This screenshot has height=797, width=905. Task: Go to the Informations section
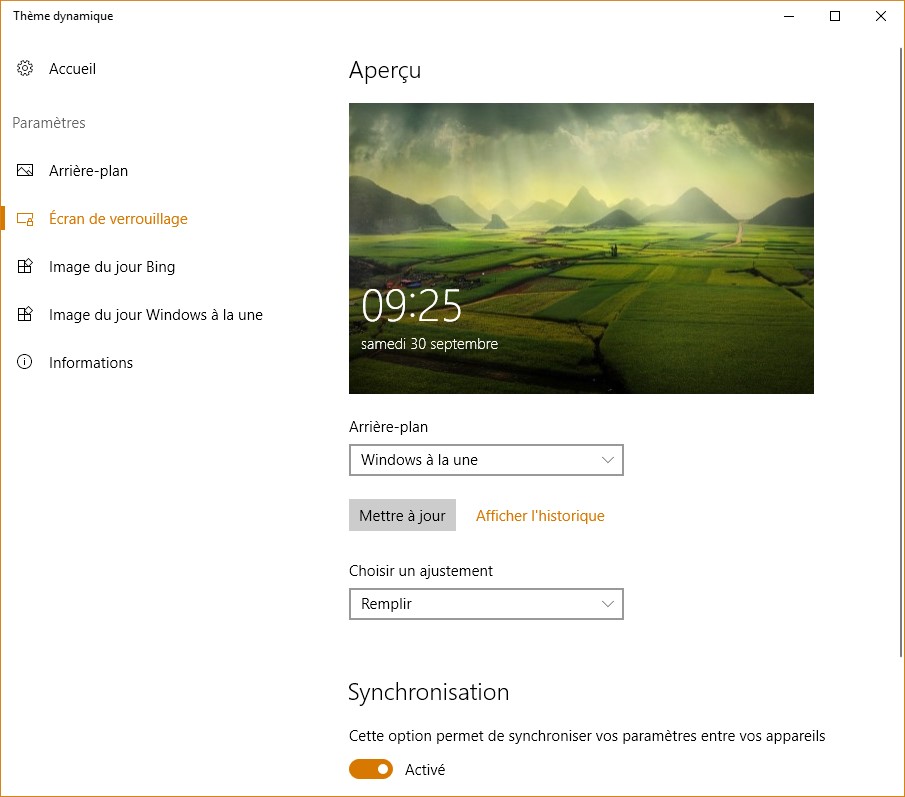point(91,363)
